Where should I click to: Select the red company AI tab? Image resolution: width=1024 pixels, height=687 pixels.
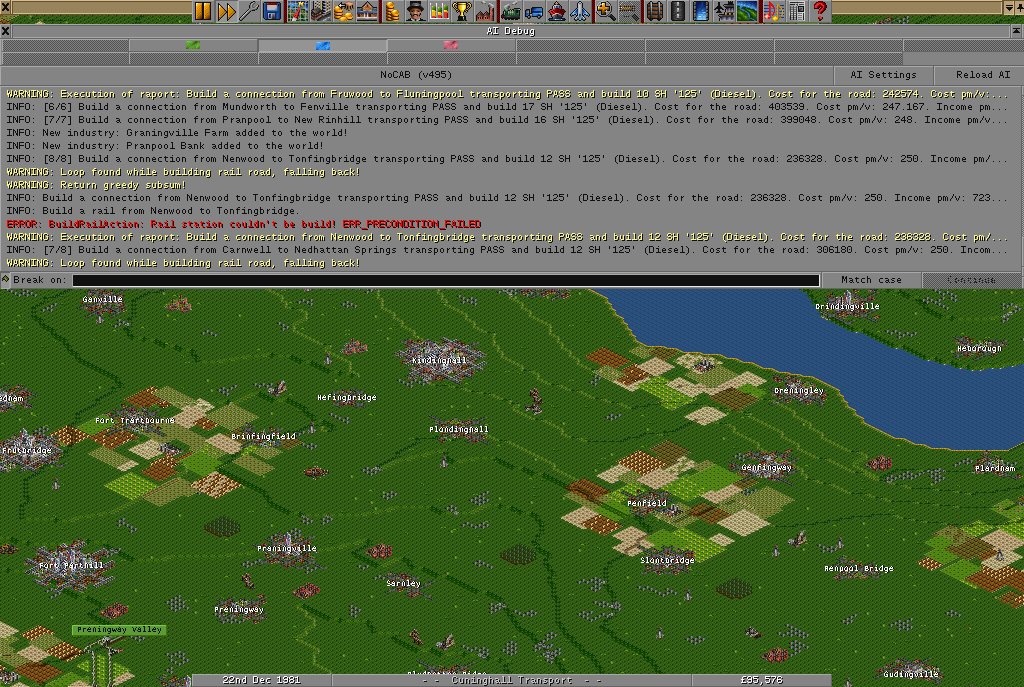coord(451,46)
